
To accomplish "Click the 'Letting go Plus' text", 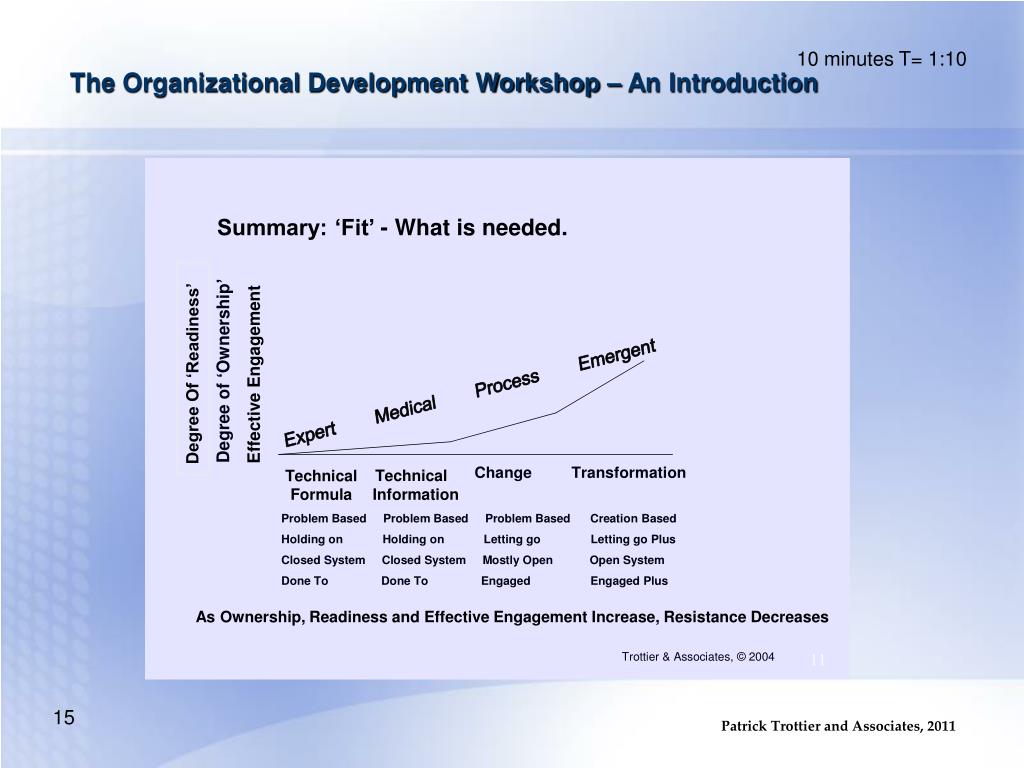I will point(632,539).
